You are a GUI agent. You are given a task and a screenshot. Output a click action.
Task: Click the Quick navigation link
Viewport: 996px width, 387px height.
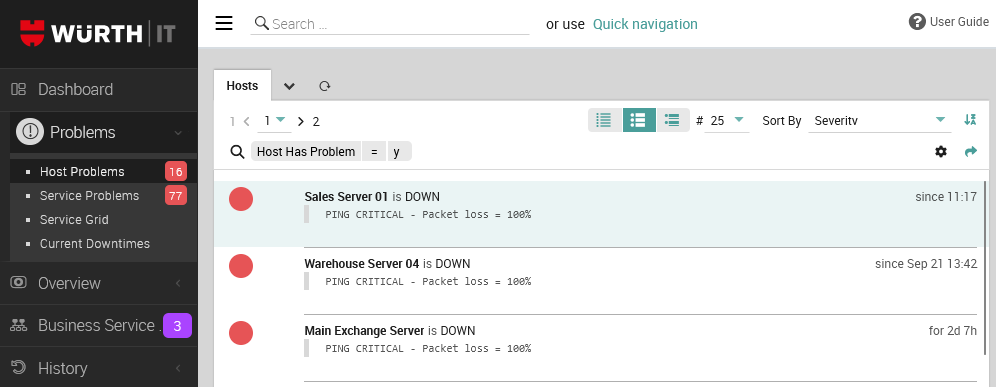[x=645, y=24]
